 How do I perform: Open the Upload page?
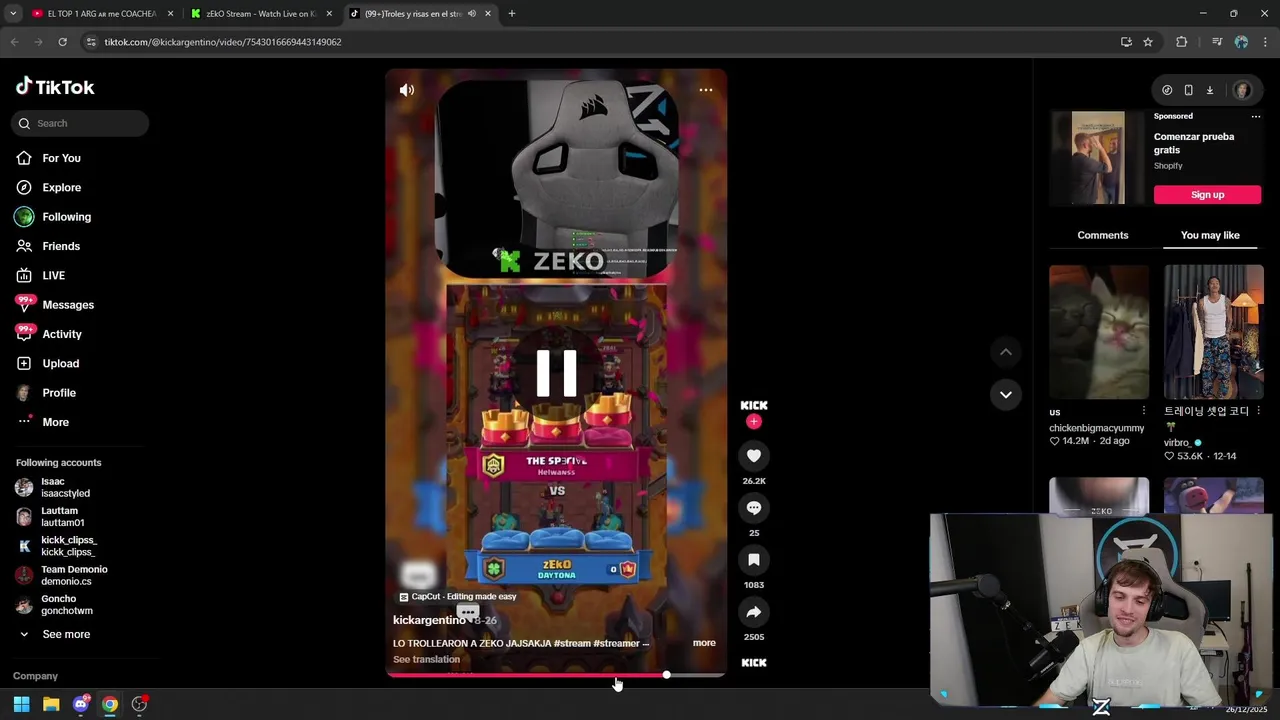point(47,363)
